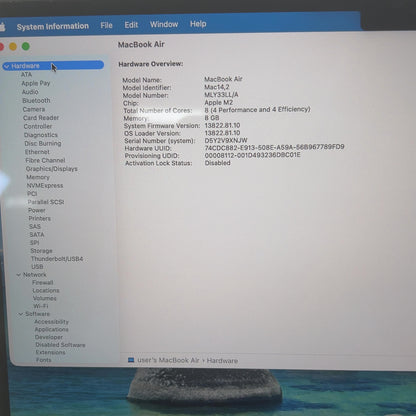This screenshot has width=416, height=416.
Task: Select SATA in the sidebar
Action: (37, 235)
